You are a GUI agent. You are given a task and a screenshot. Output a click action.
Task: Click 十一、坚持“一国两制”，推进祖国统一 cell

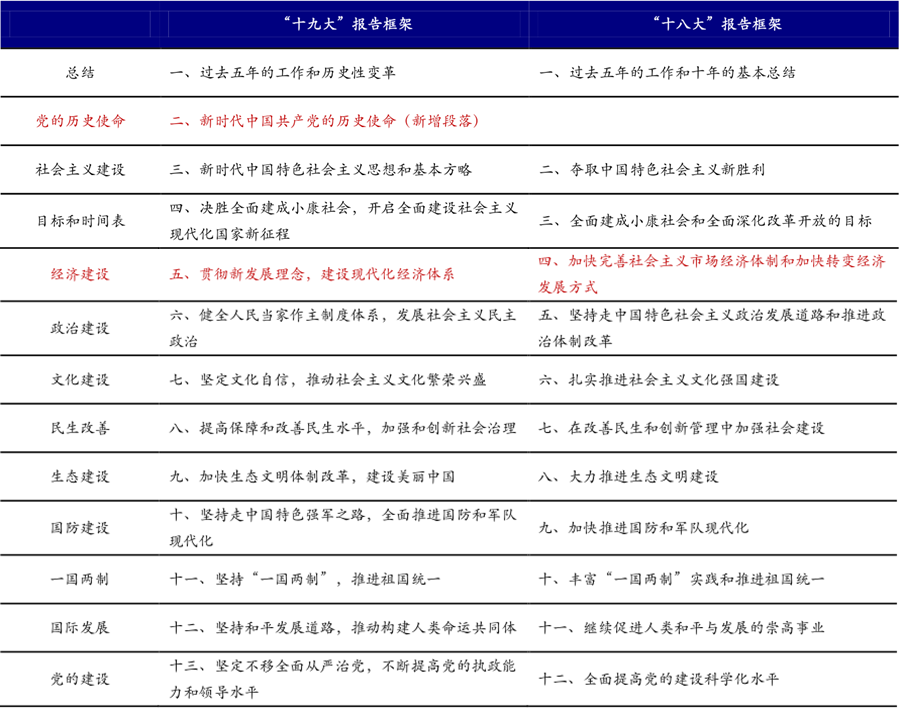coord(305,579)
